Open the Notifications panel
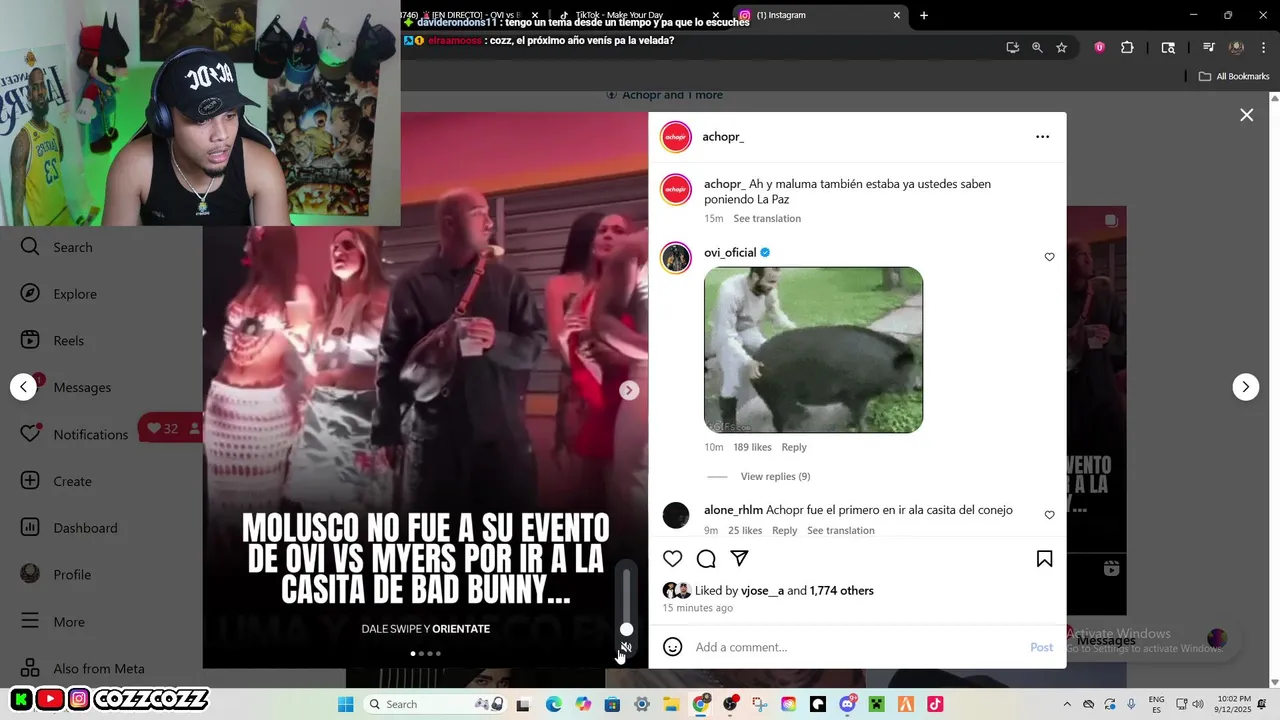Viewport: 1280px width, 720px height. coord(75,434)
